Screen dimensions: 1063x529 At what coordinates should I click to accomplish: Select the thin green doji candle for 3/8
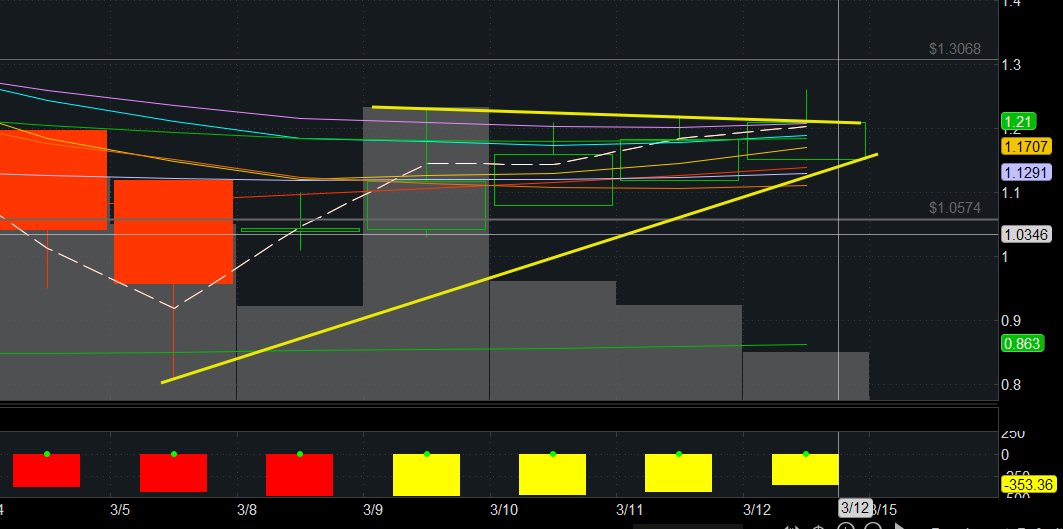tap(300, 230)
